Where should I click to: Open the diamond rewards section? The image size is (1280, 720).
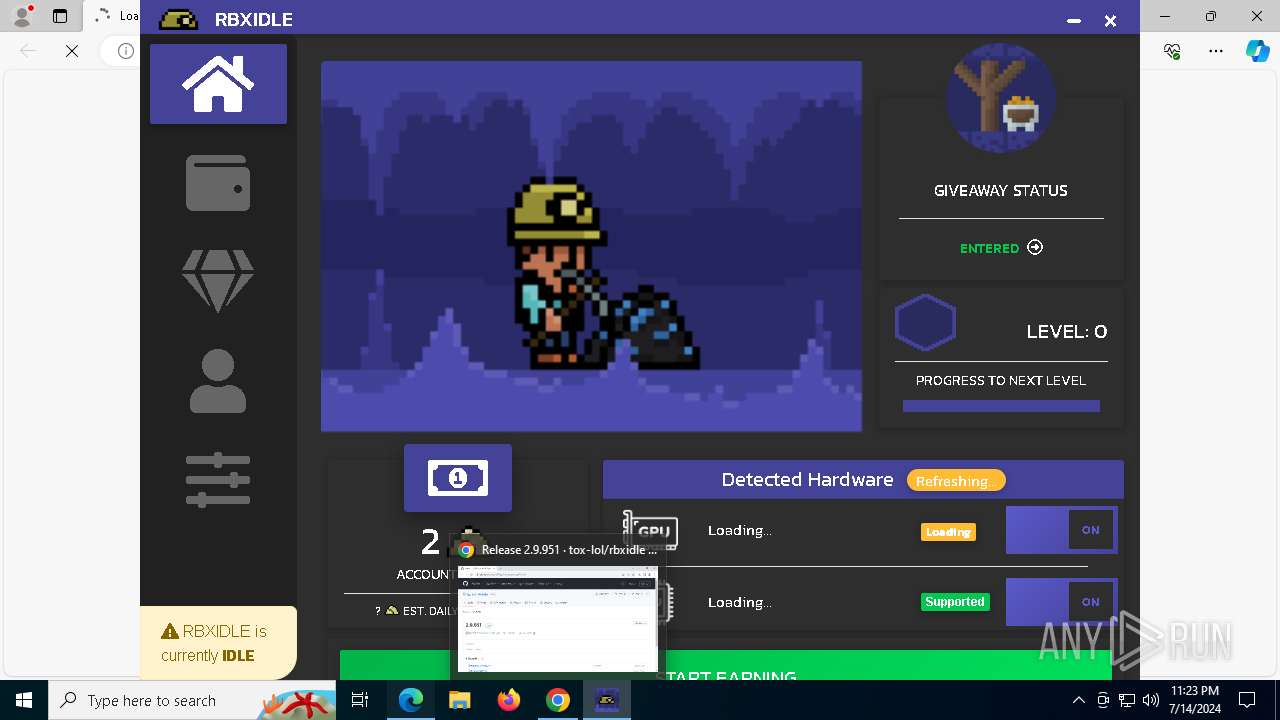tap(218, 281)
